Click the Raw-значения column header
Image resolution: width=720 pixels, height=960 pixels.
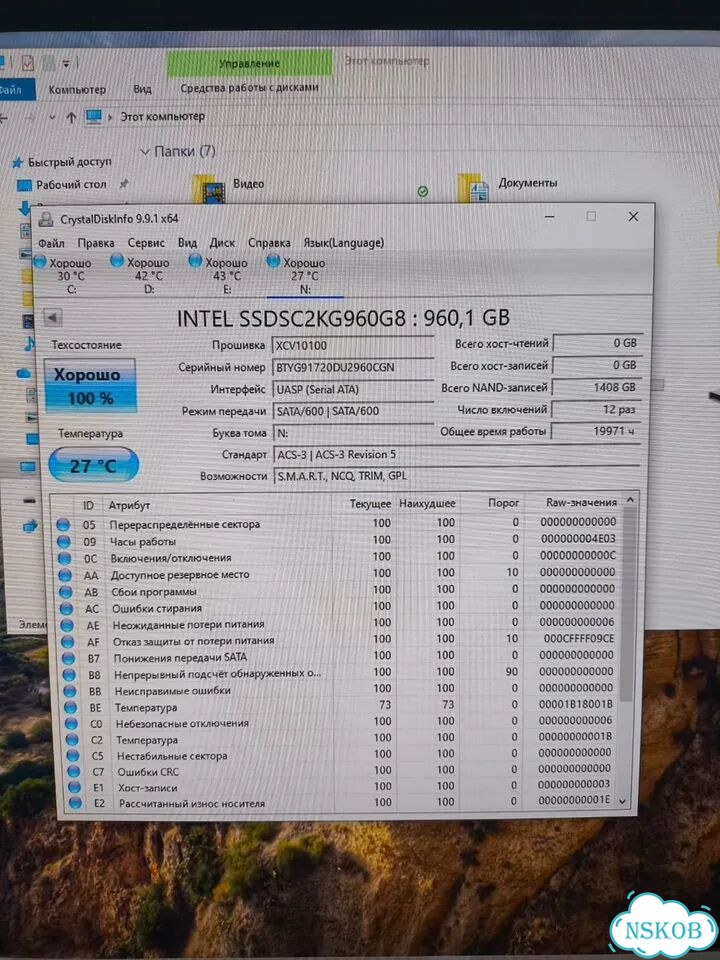coord(581,502)
